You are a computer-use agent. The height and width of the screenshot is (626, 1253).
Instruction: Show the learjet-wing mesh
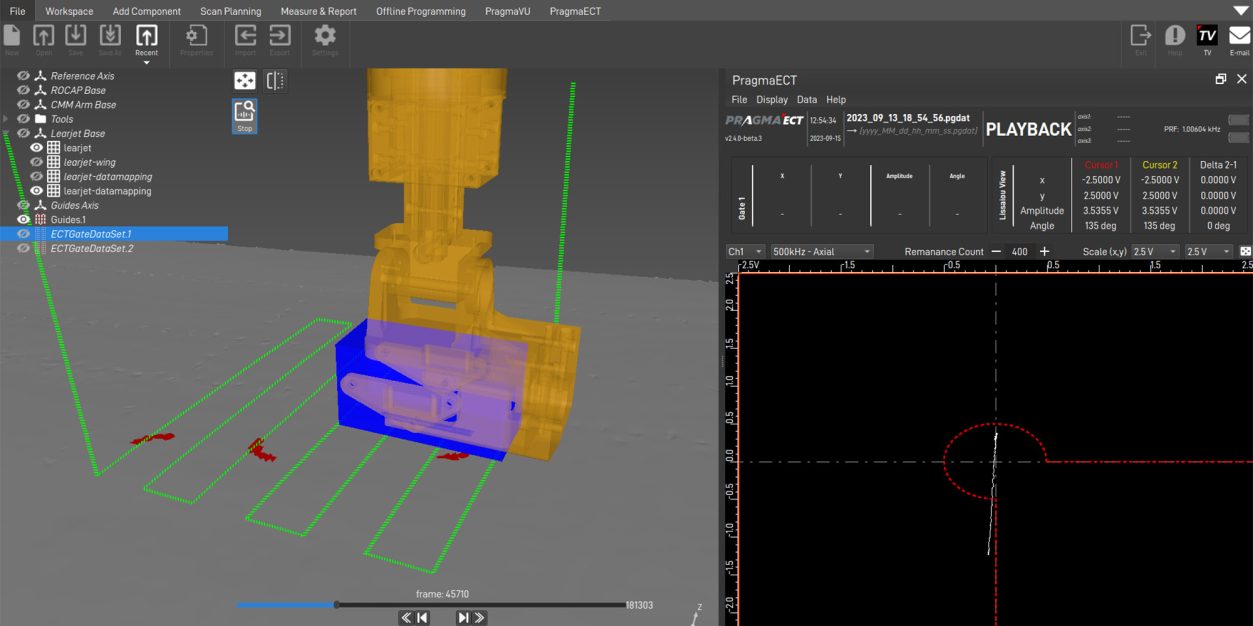pos(37,162)
